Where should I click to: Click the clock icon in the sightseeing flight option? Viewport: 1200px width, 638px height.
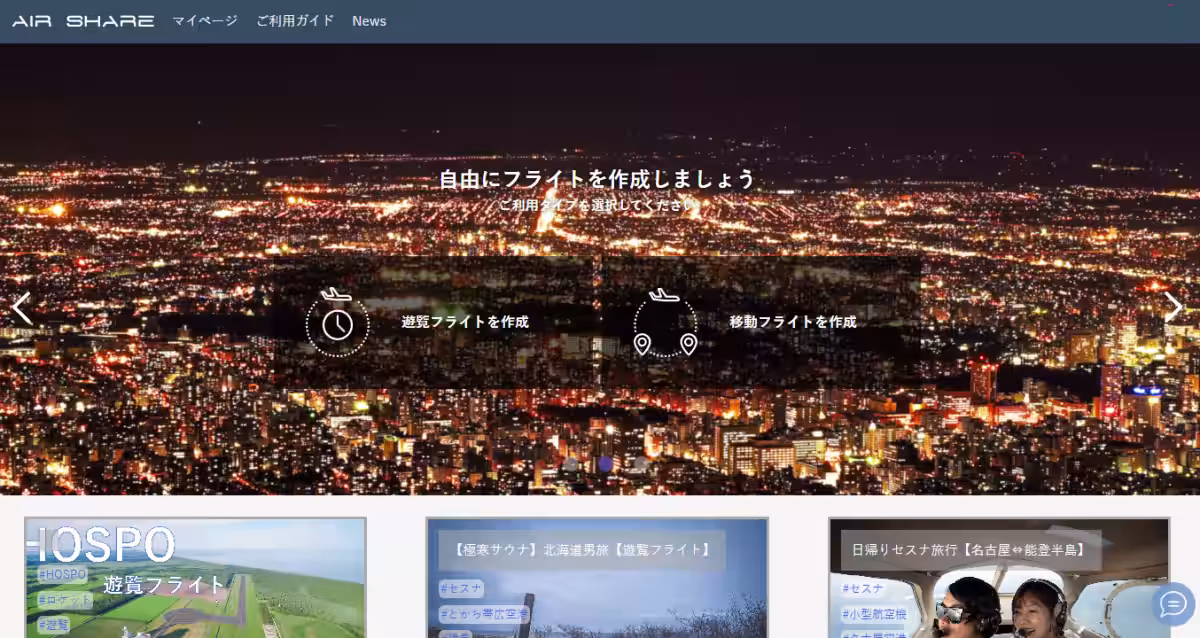coord(340,325)
